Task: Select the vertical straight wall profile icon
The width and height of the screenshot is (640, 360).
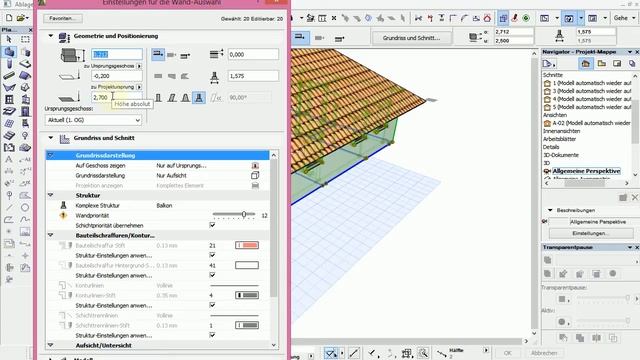Action: click(158, 98)
